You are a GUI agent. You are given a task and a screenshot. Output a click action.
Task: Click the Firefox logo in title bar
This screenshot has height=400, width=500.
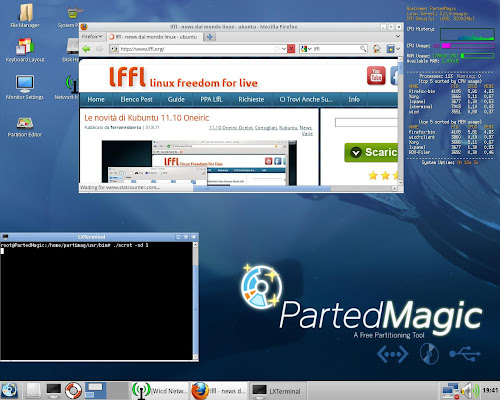point(84,27)
